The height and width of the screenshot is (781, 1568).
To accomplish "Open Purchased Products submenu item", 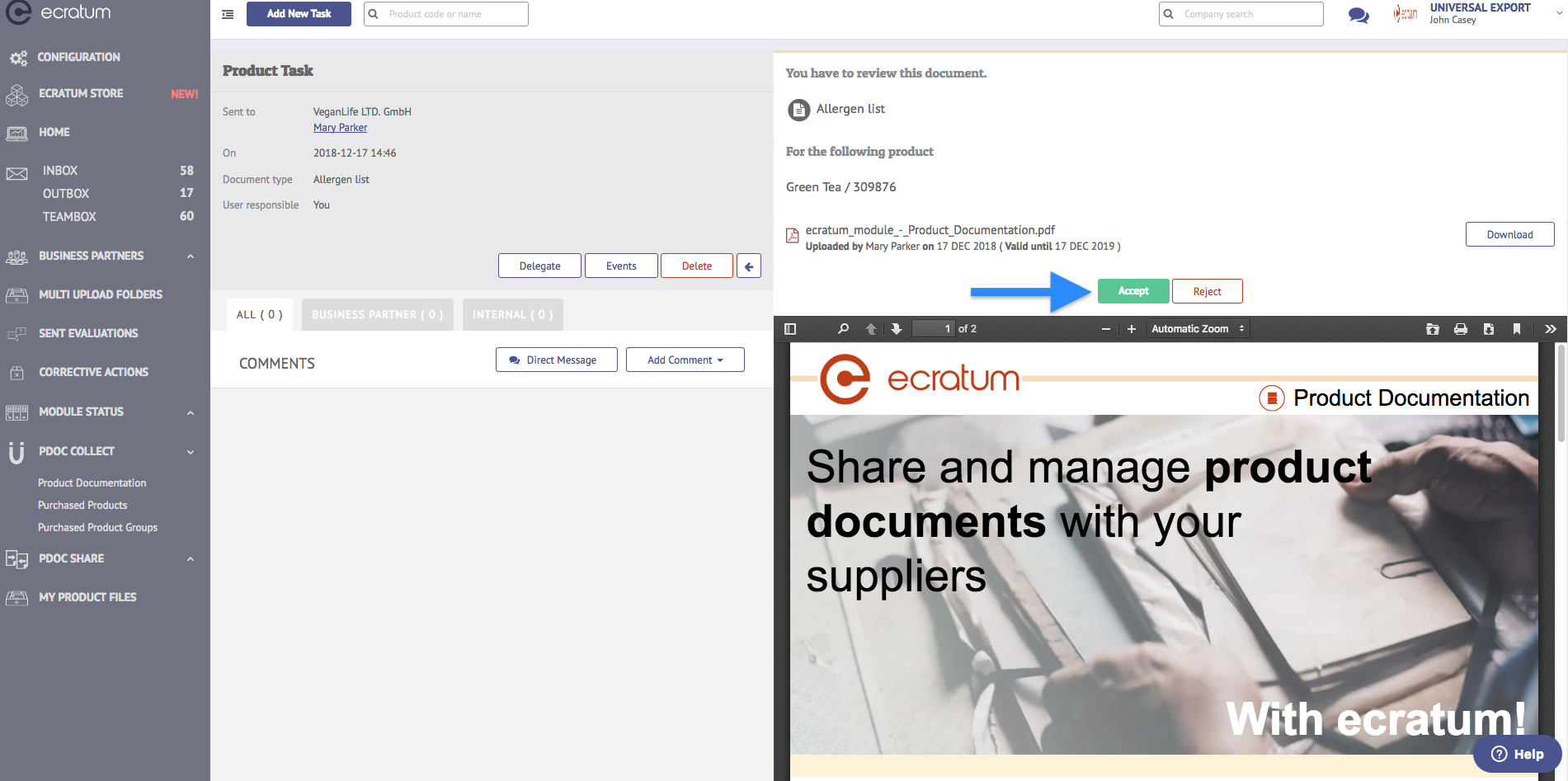I will 82,506.
